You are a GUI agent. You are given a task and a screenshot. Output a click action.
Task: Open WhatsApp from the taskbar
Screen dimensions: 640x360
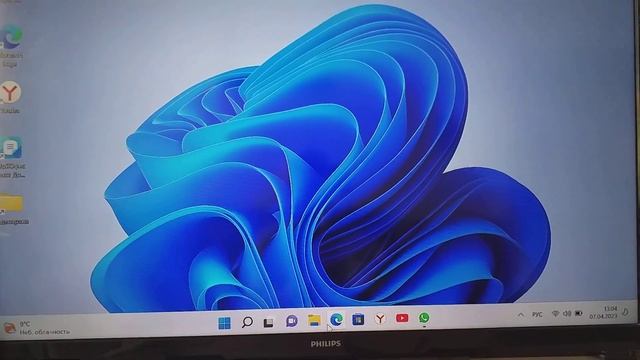click(x=424, y=318)
